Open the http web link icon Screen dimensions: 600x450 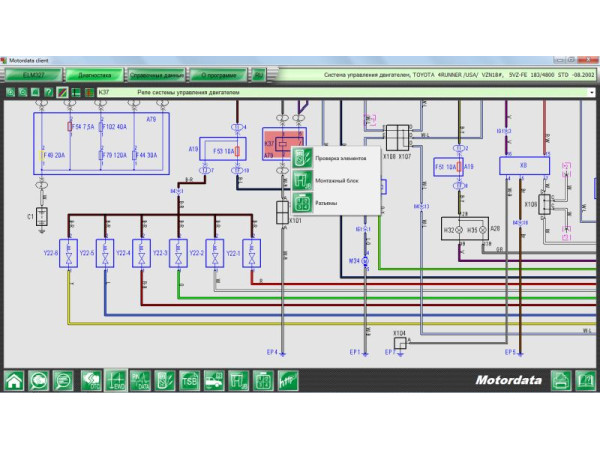[x=286, y=380]
